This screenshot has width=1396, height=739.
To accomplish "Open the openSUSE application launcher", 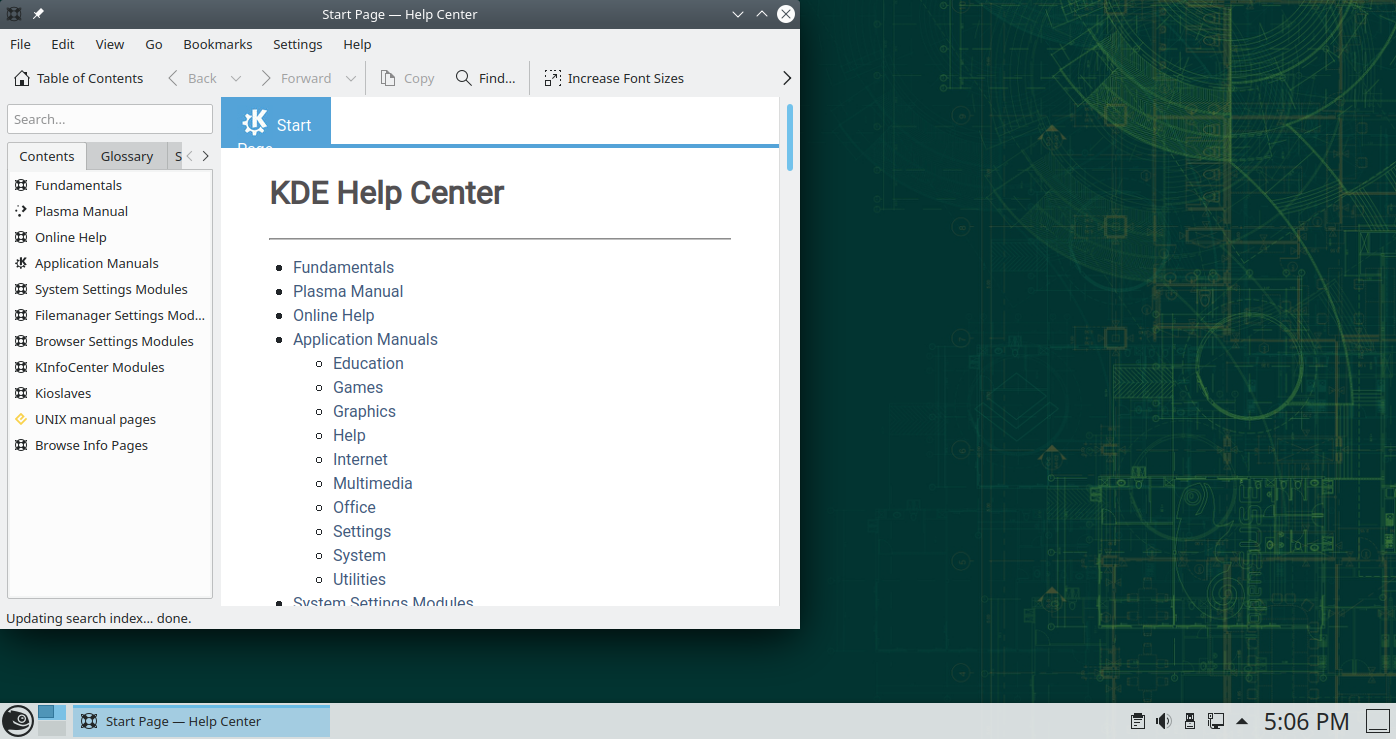I will (18, 721).
